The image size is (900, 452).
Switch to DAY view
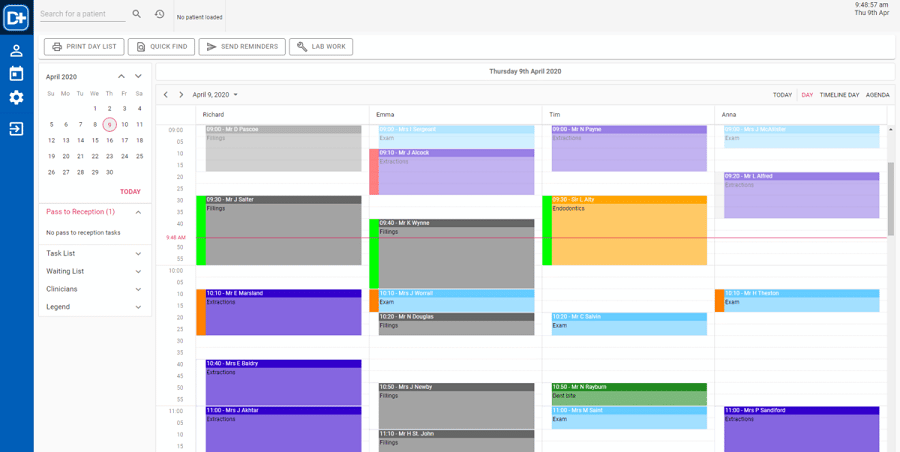807,95
